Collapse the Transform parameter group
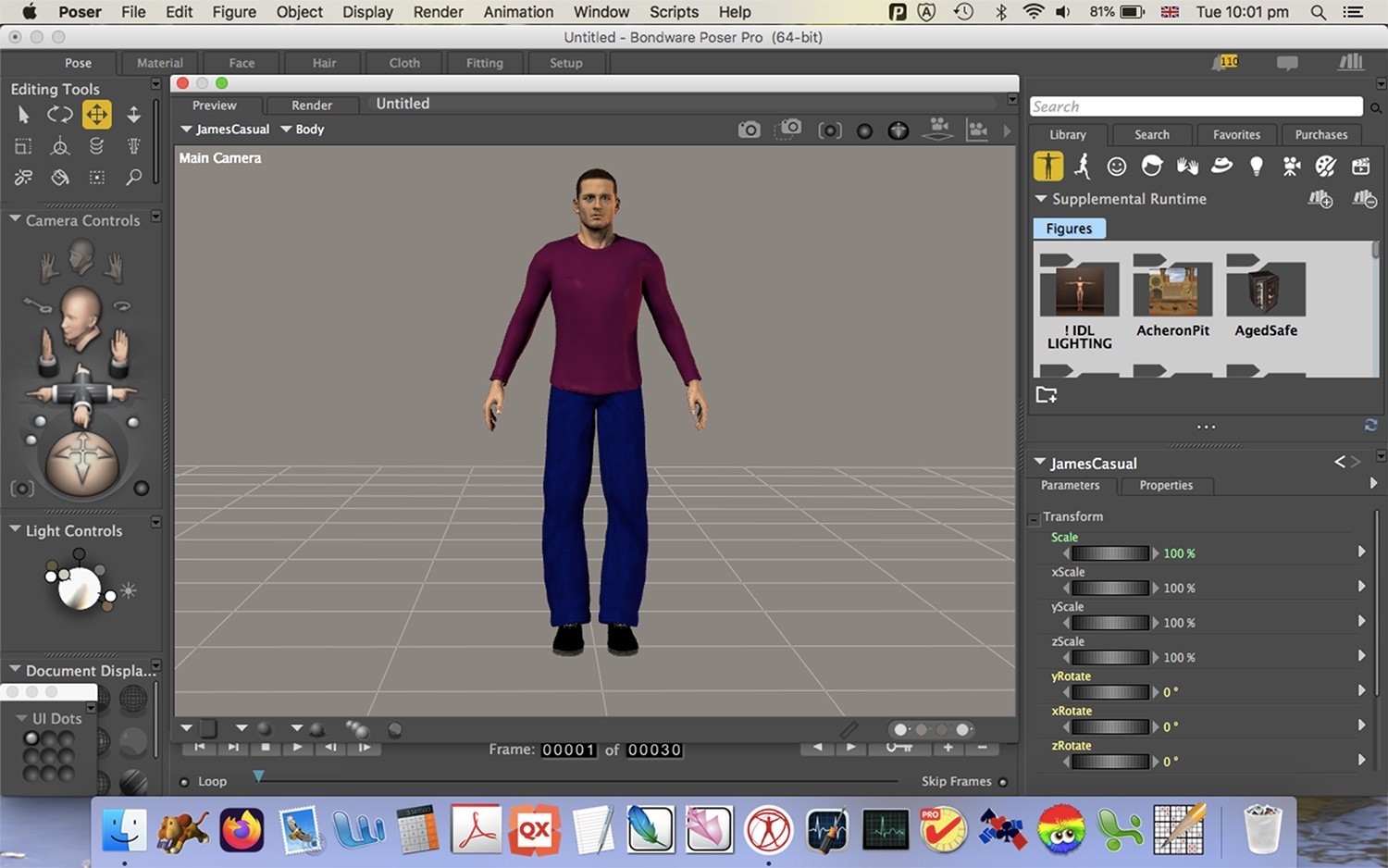The width and height of the screenshot is (1388, 868). point(1034,519)
